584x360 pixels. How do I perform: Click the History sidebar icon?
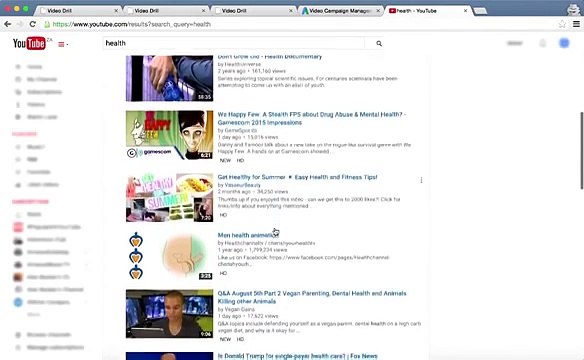(18, 105)
